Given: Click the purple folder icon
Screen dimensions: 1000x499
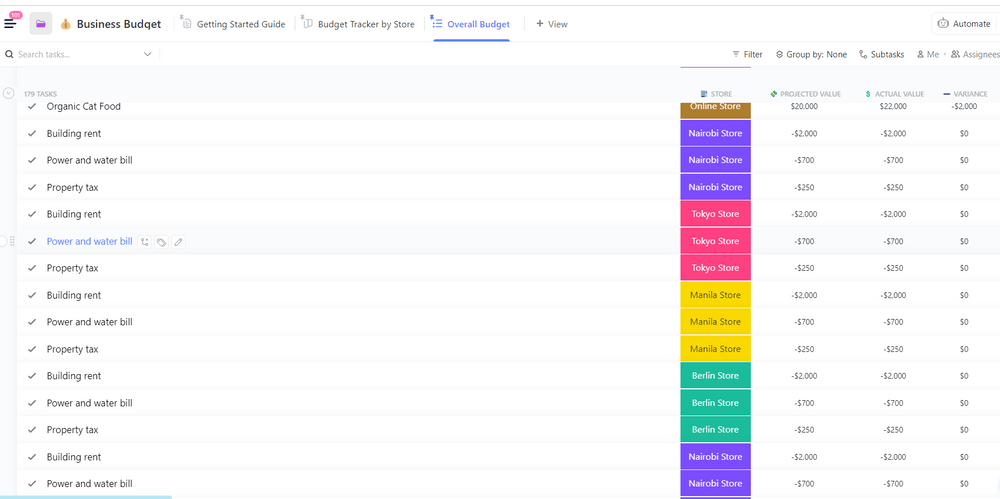Looking at the screenshot, I should click(41, 24).
